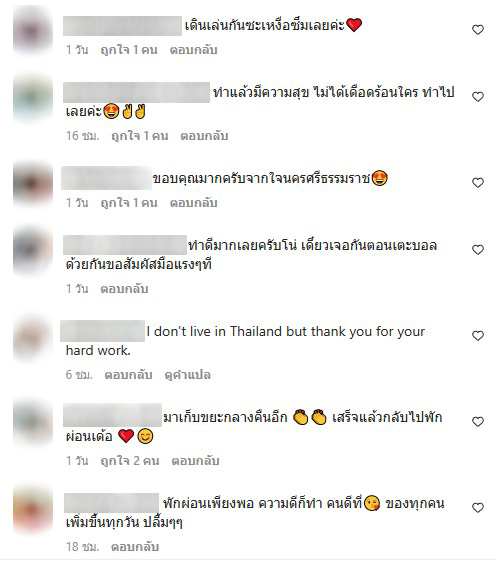The image size is (496, 561).
Task: Open blurred username of the last commenter
Action: pos(111,503)
